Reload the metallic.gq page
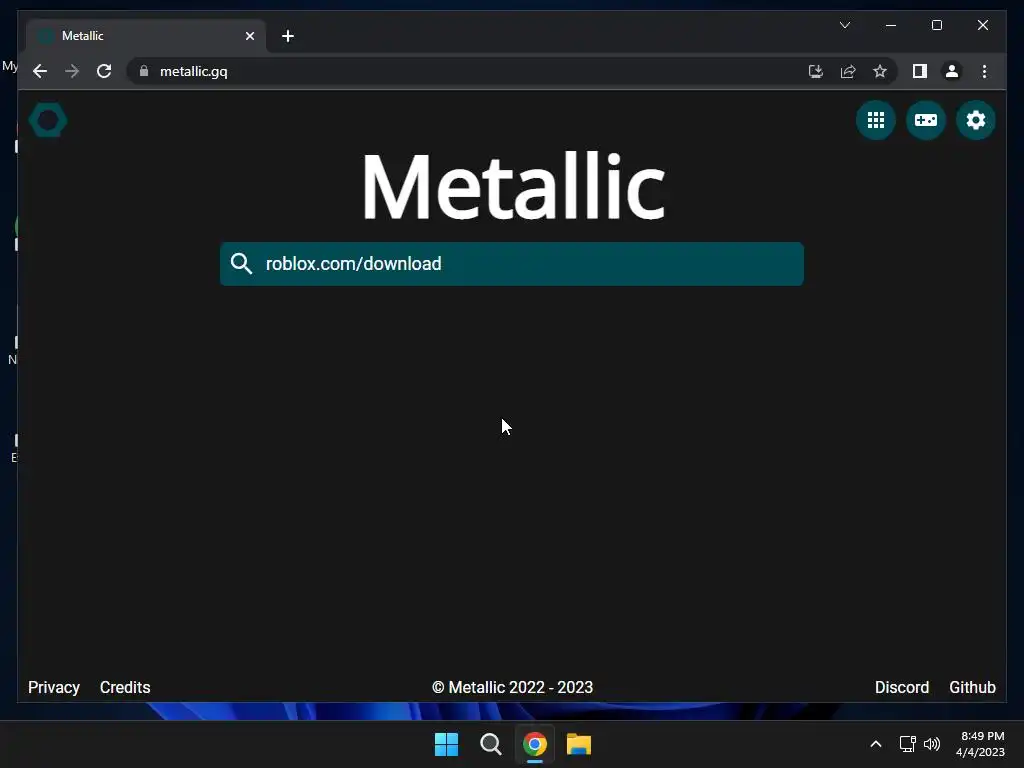The width and height of the screenshot is (1024, 768). (104, 71)
